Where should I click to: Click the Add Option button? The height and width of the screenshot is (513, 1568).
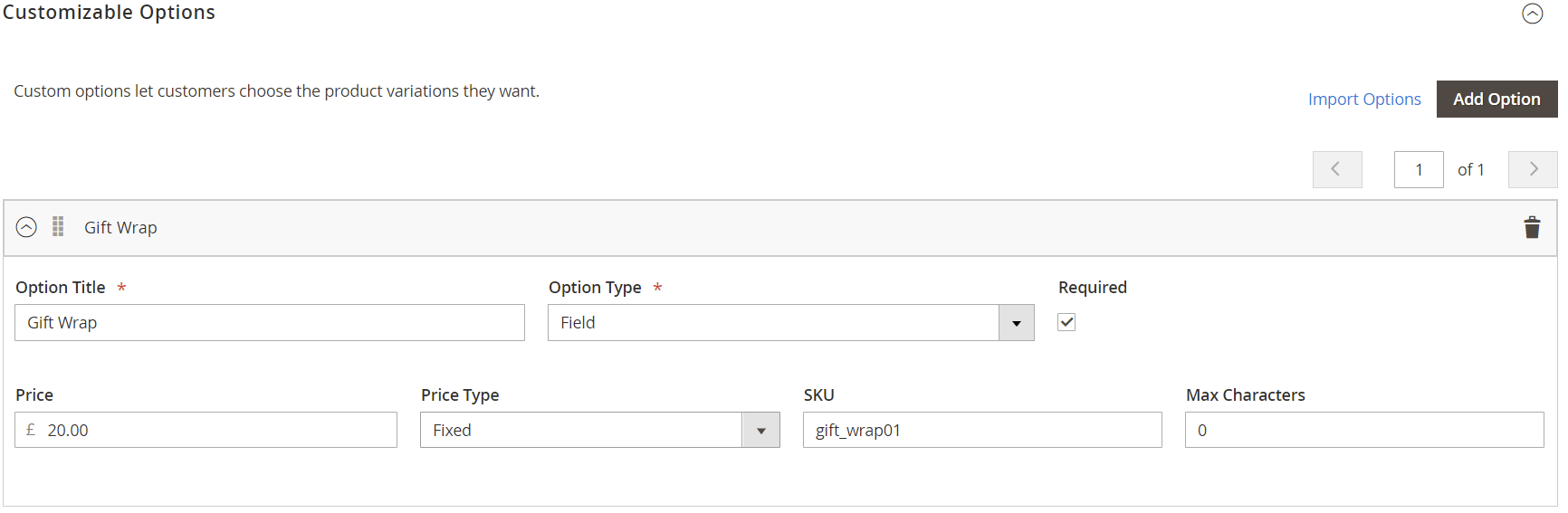coord(1496,99)
